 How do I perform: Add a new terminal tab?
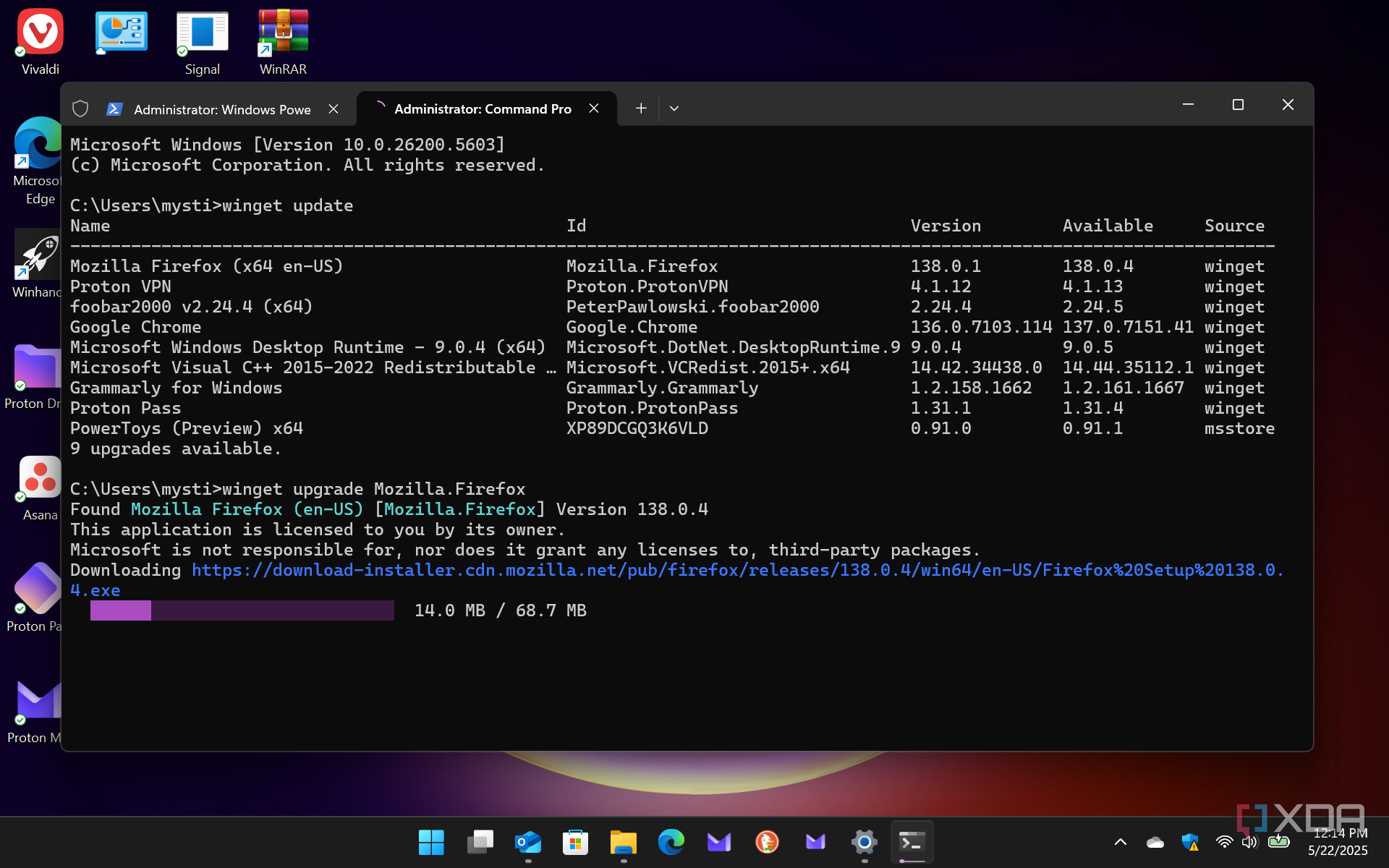(641, 109)
